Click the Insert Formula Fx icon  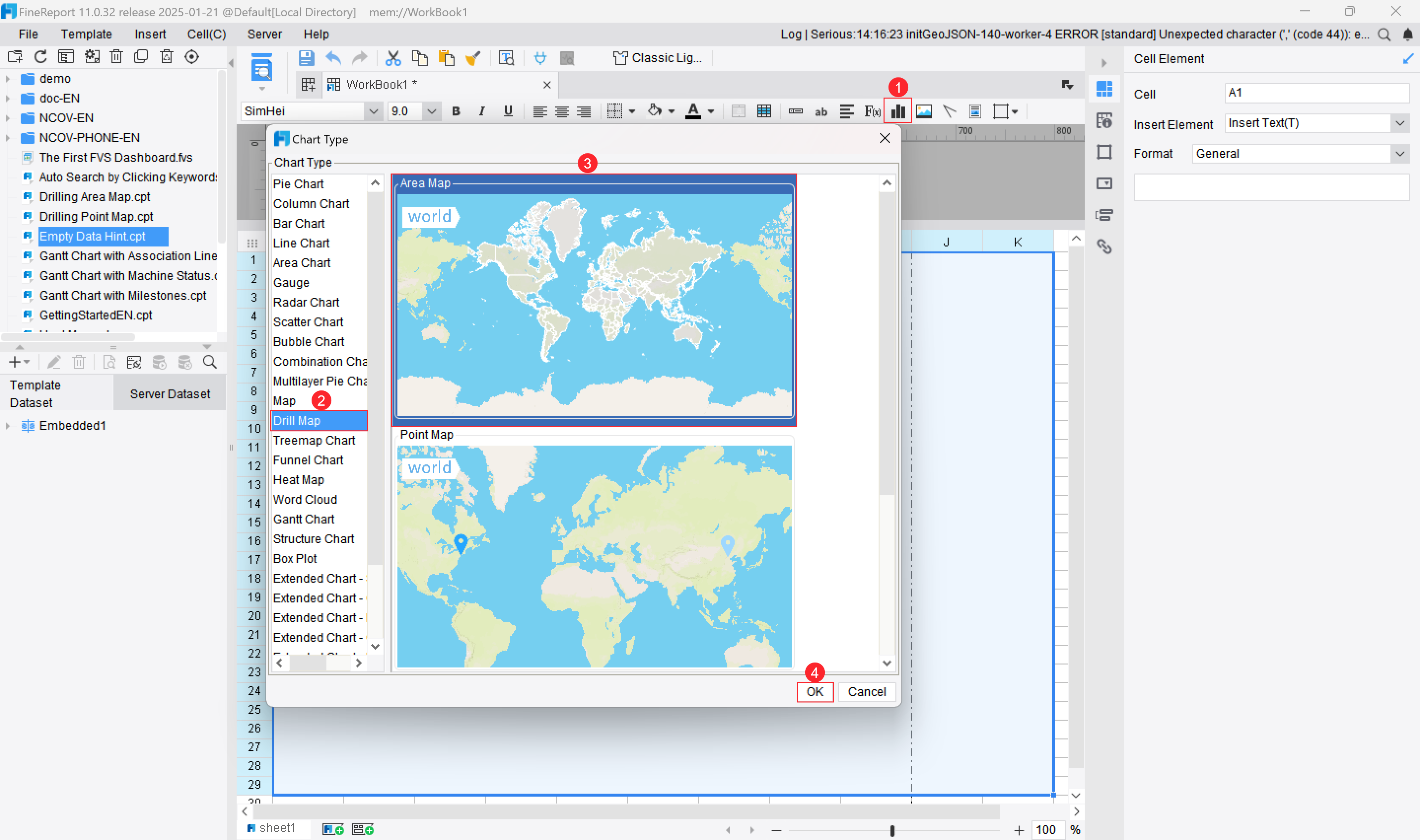tap(872, 111)
